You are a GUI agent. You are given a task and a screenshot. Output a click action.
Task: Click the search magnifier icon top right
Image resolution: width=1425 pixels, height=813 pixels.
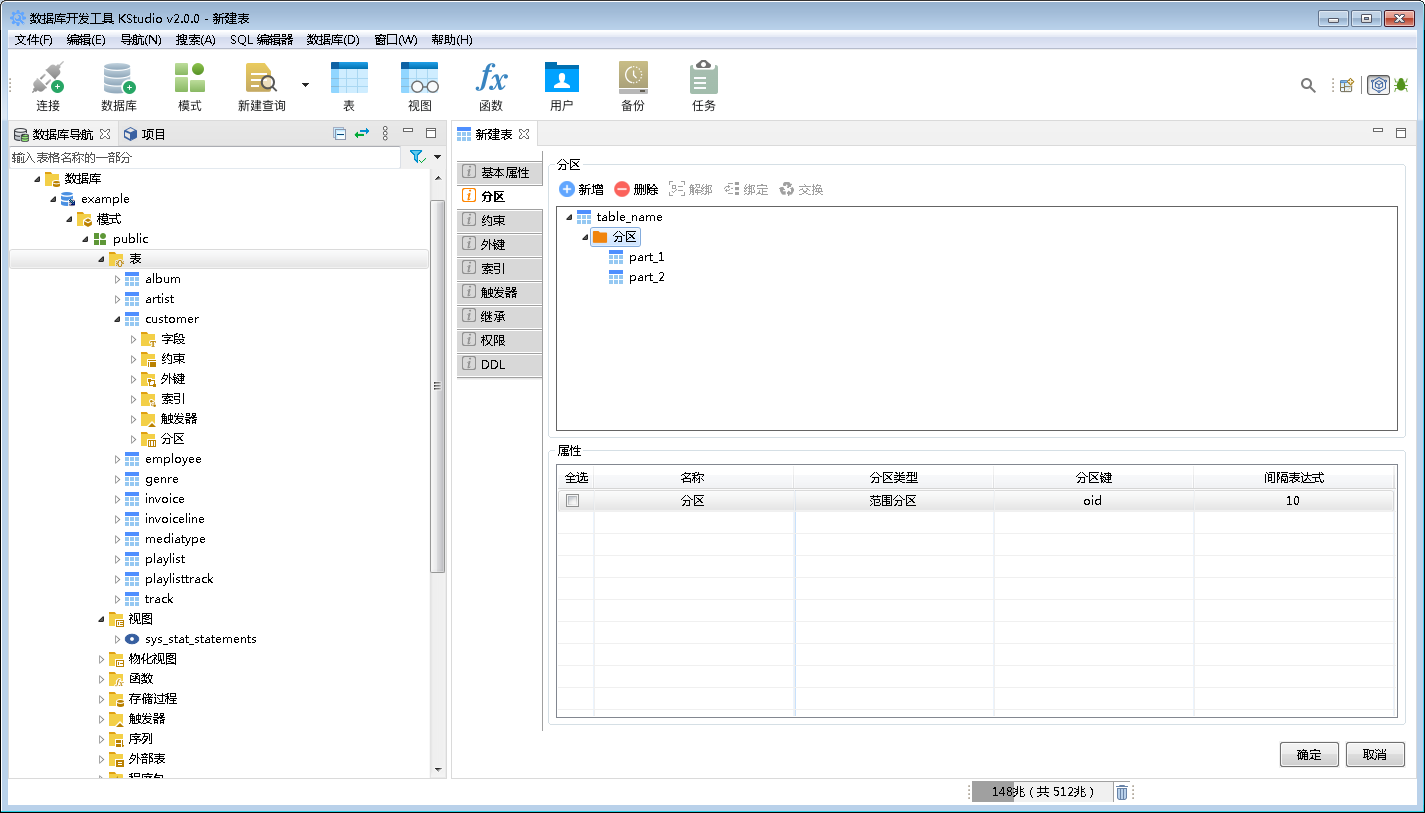pos(1308,85)
